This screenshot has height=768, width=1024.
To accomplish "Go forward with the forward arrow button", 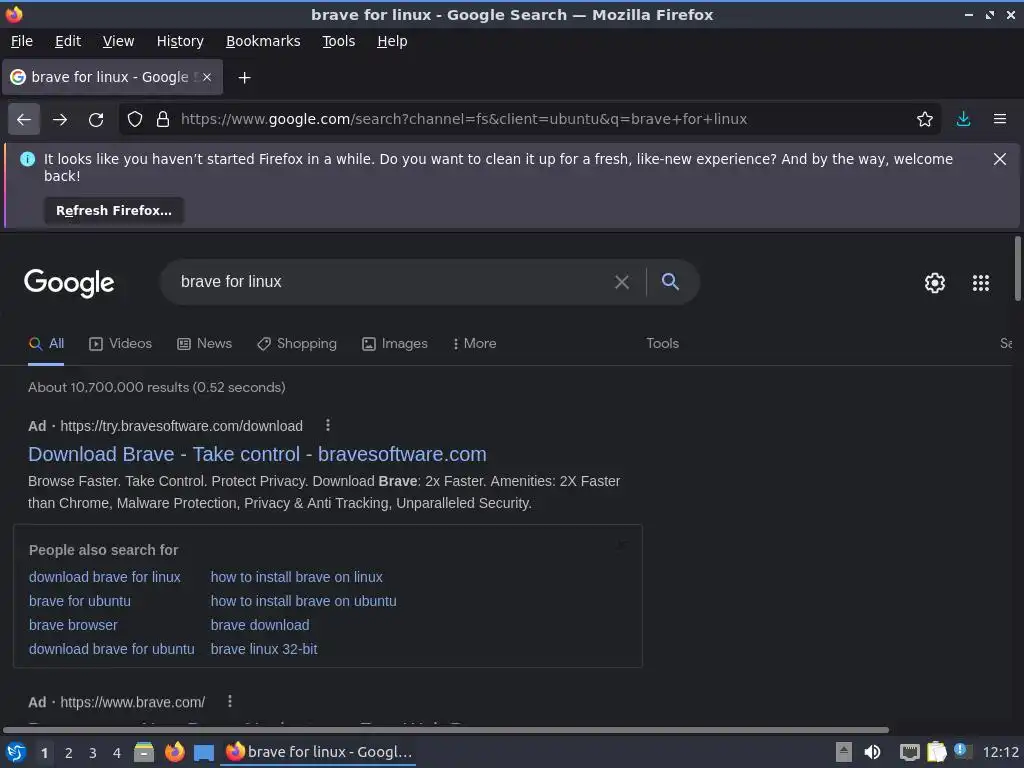I will click(x=60, y=120).
